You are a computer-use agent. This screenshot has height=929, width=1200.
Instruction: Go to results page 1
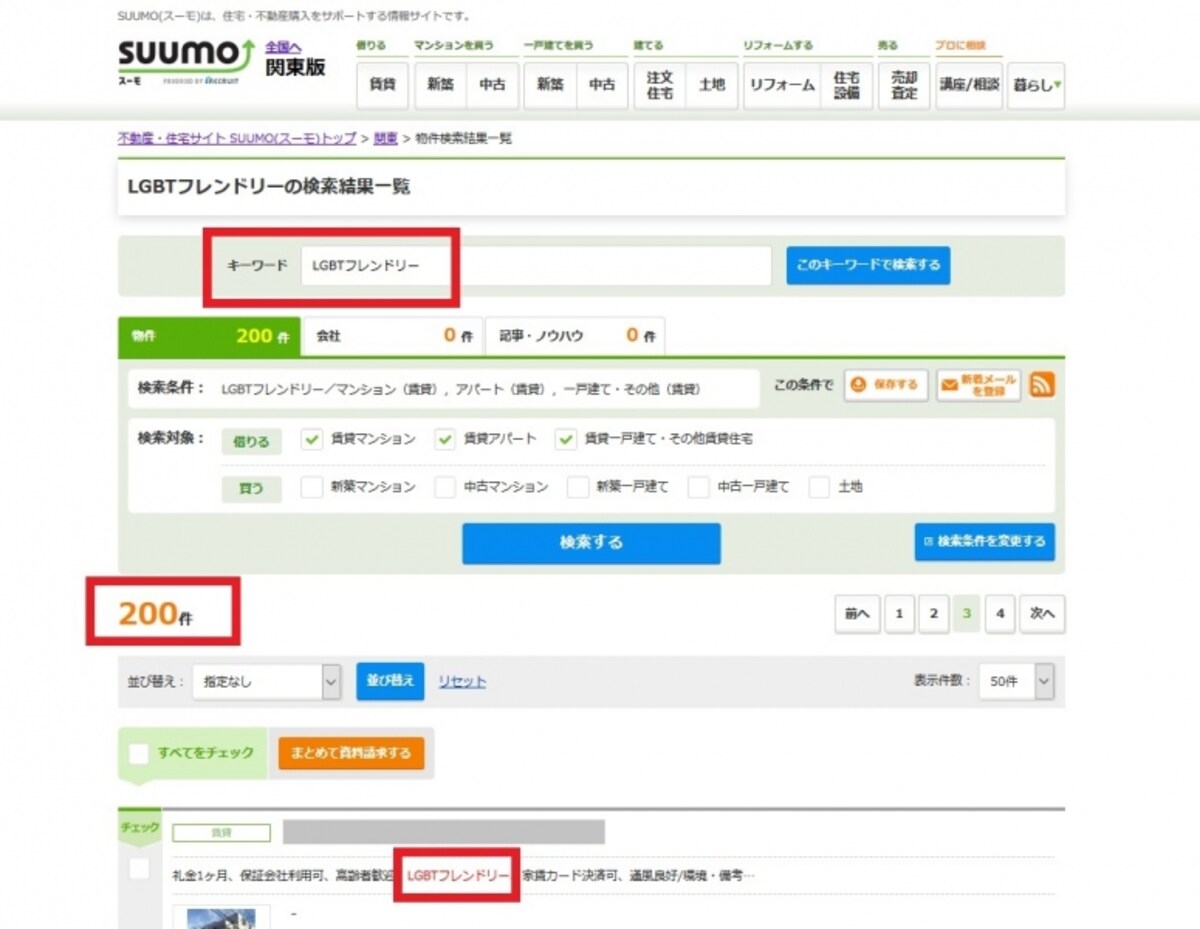(x=899, y=614)
